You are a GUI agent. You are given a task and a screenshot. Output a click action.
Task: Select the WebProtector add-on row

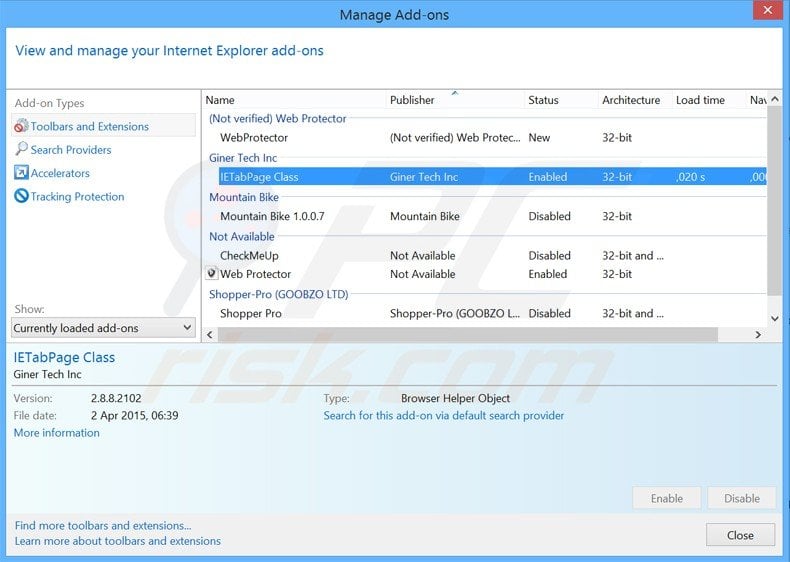point(485,138)
